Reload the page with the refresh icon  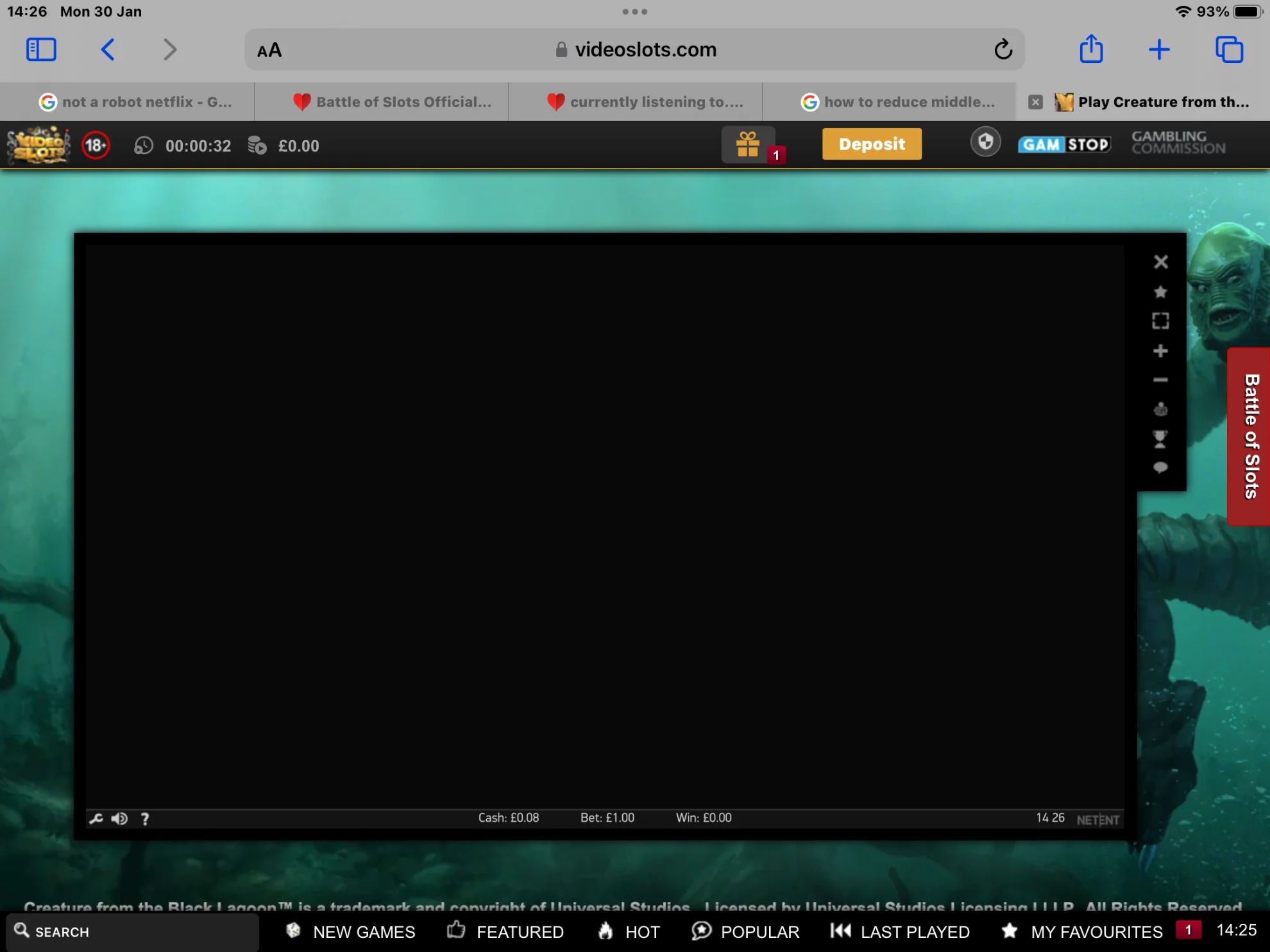coord(1003,49)
